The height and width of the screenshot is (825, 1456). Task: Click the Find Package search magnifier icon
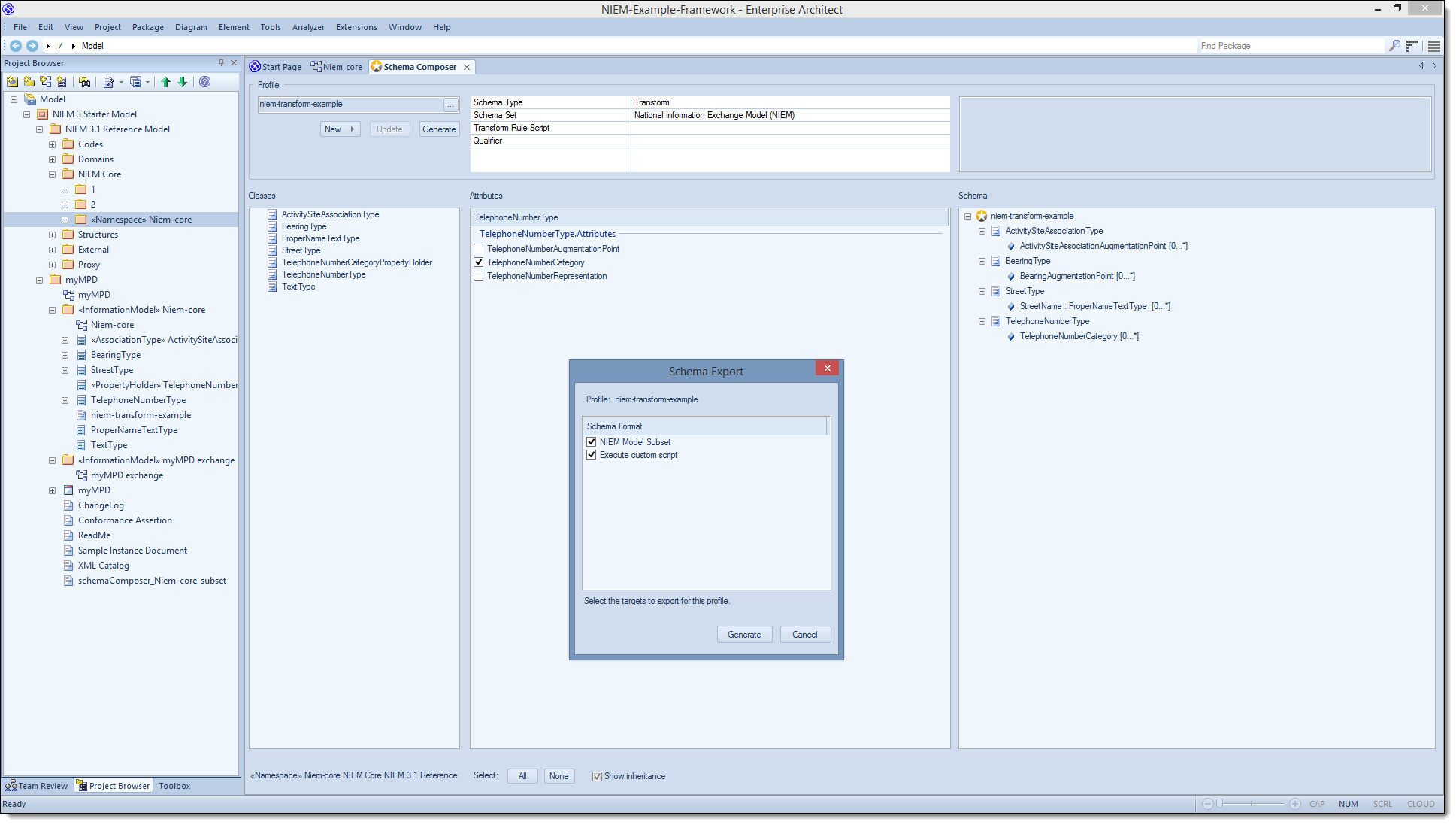pyautogui.click(x=1394, y=46)
